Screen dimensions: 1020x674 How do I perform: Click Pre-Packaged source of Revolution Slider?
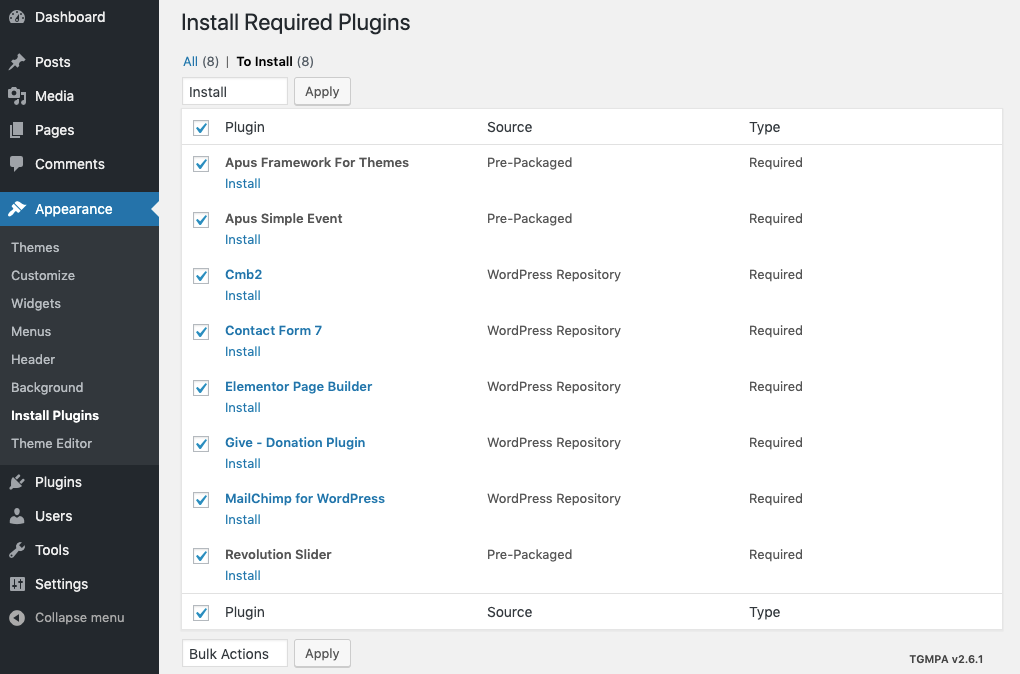(530, 554)
